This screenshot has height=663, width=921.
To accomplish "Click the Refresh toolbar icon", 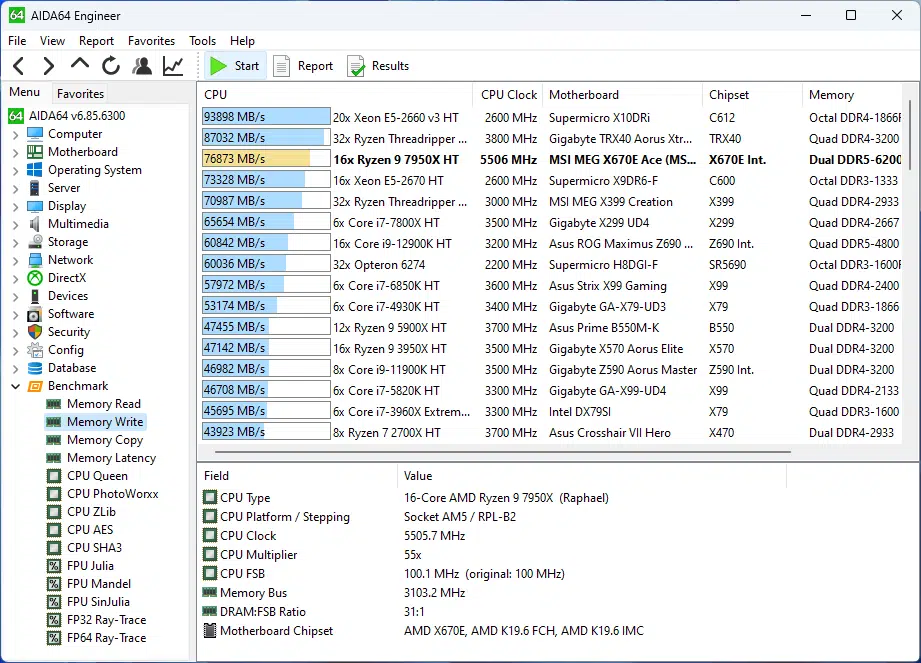I will click(110, 66).
